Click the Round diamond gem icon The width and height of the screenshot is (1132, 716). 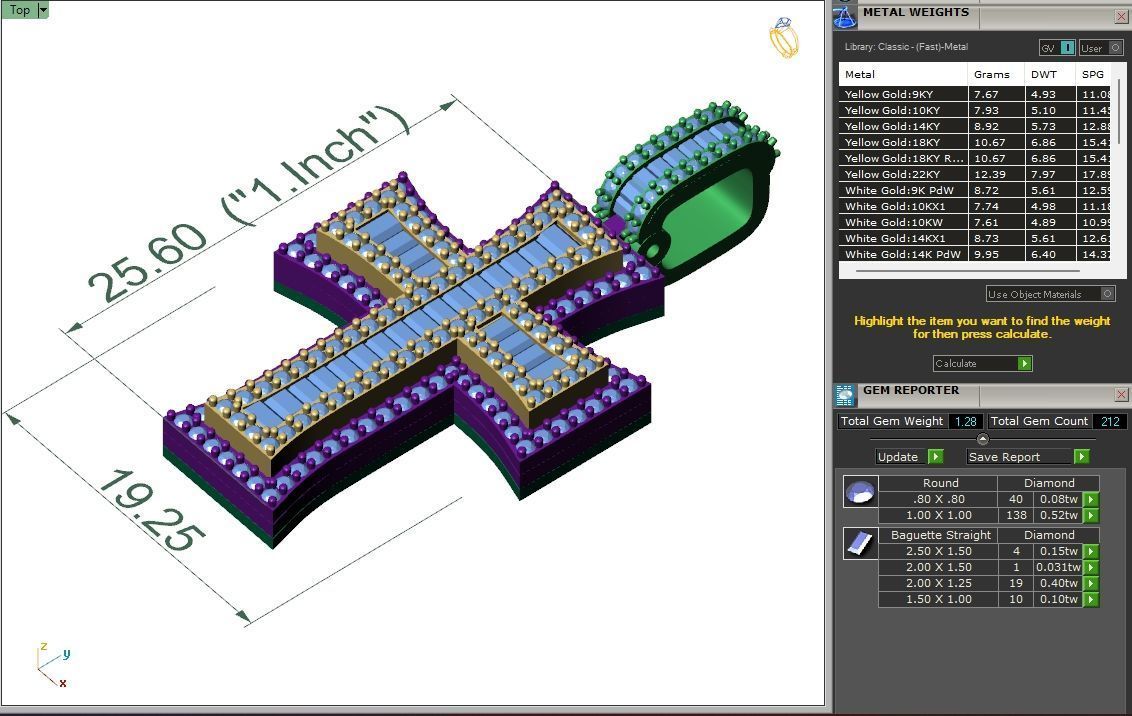point(861,492)
